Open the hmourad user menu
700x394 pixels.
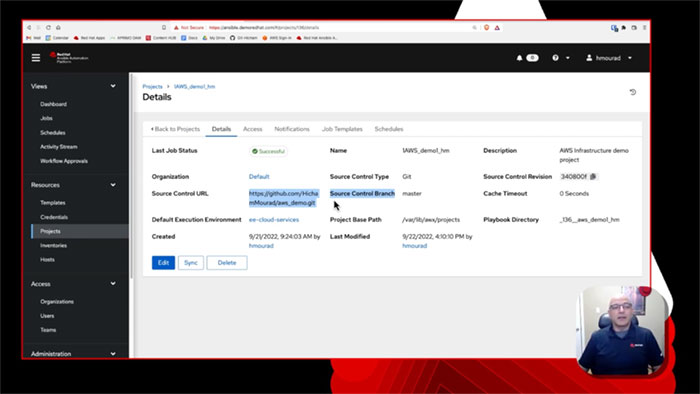[x=609, y=58]
